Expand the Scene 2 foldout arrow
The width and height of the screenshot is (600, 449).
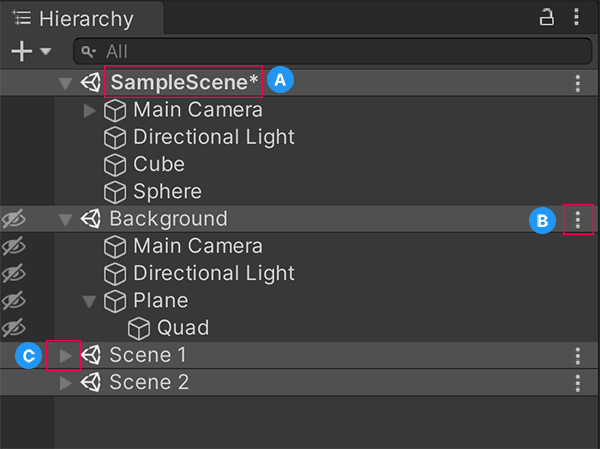[65, 382]
